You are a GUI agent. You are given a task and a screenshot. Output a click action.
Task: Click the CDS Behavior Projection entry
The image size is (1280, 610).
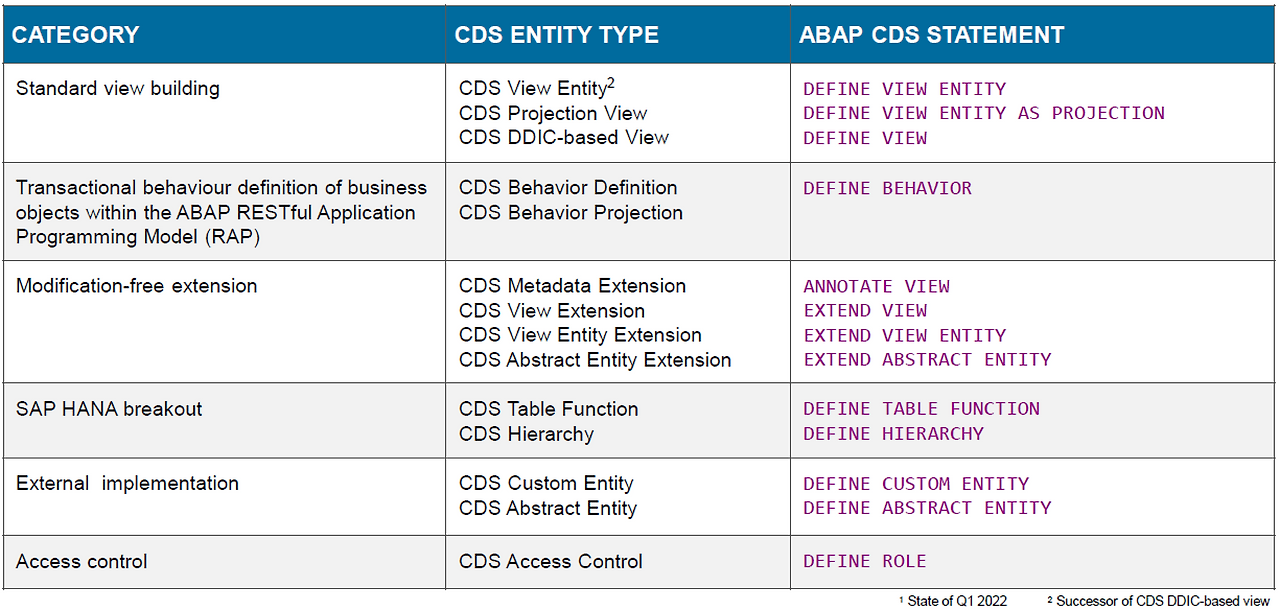(x=571, y=212)
